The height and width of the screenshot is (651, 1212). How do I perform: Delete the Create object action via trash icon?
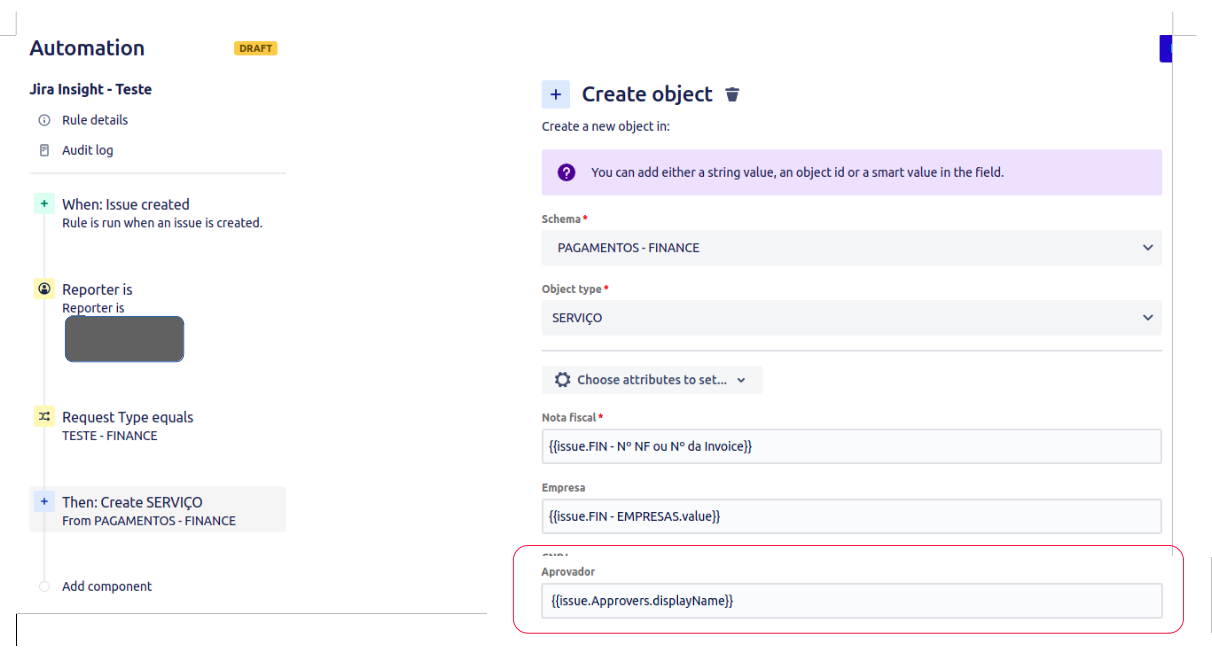(733, 94)
